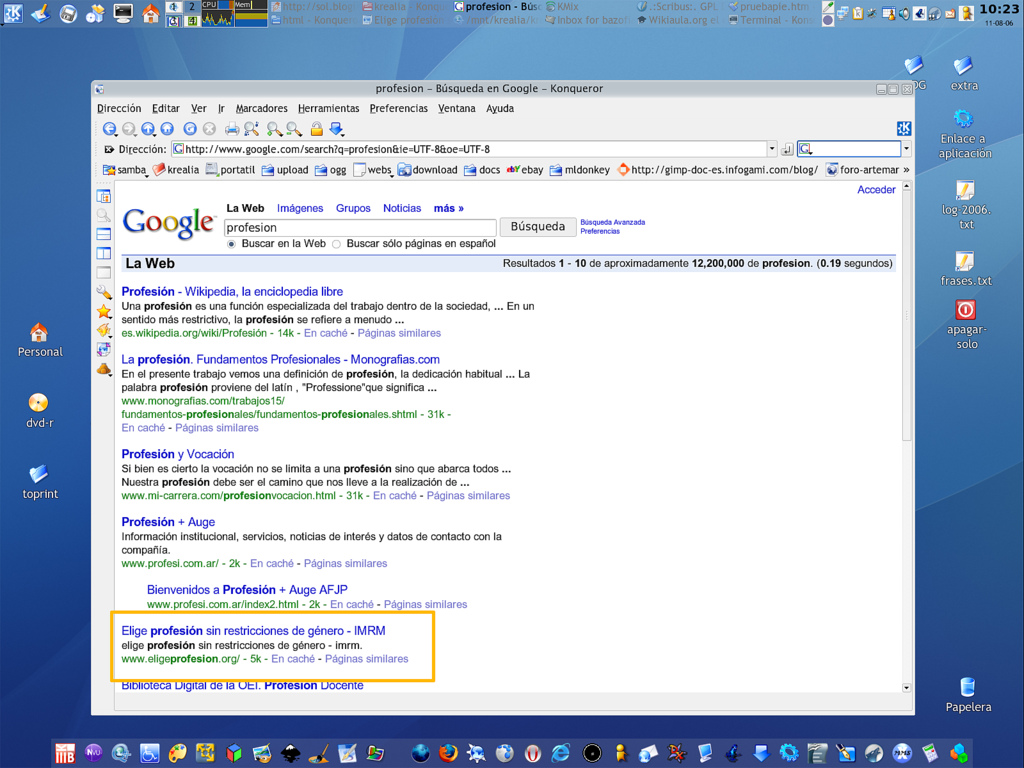1024x768 pixels.
Task: Open the K menu on the top panel
Action: coord(13,13)
